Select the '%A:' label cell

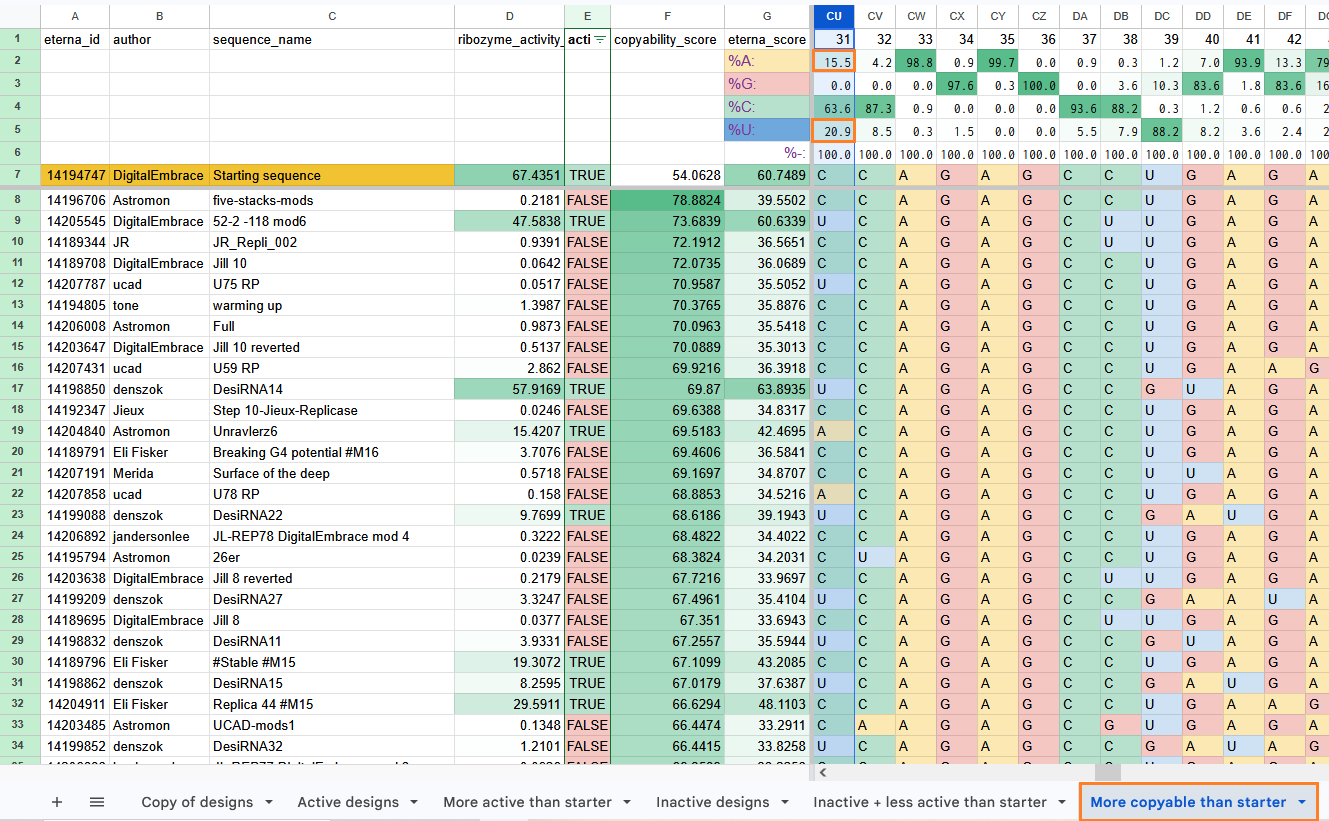(767, 60)
